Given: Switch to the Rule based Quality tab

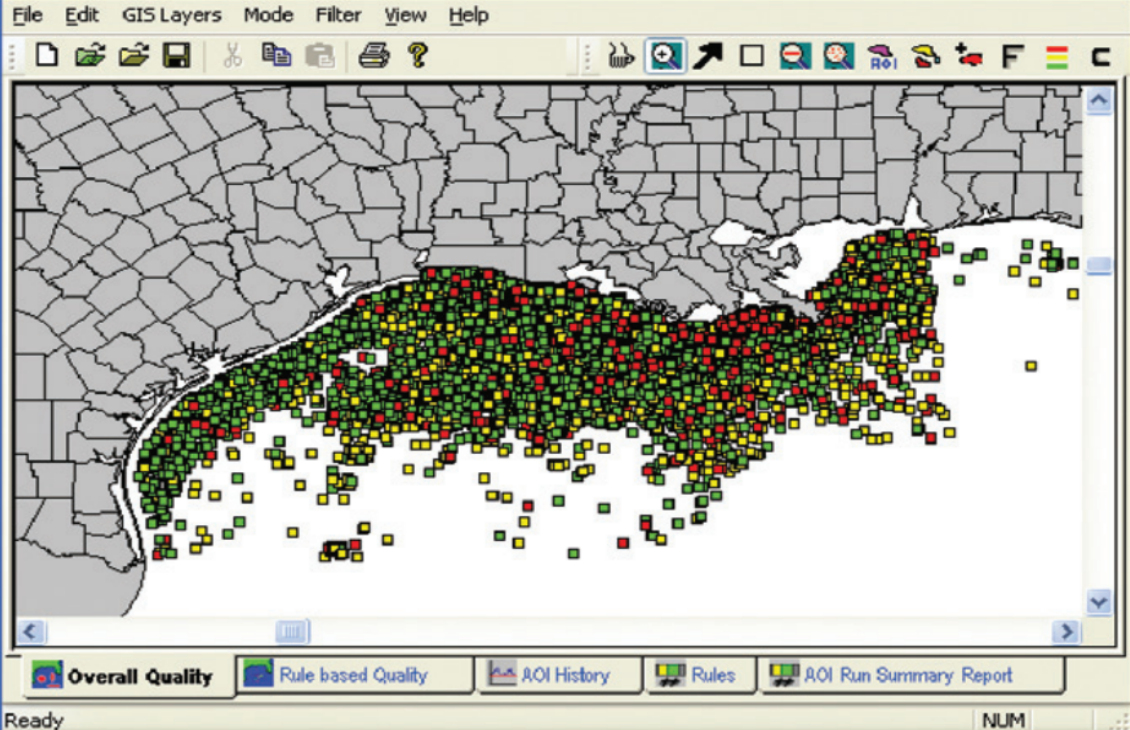Looking at the screenshot, I should tap(355, 675).
